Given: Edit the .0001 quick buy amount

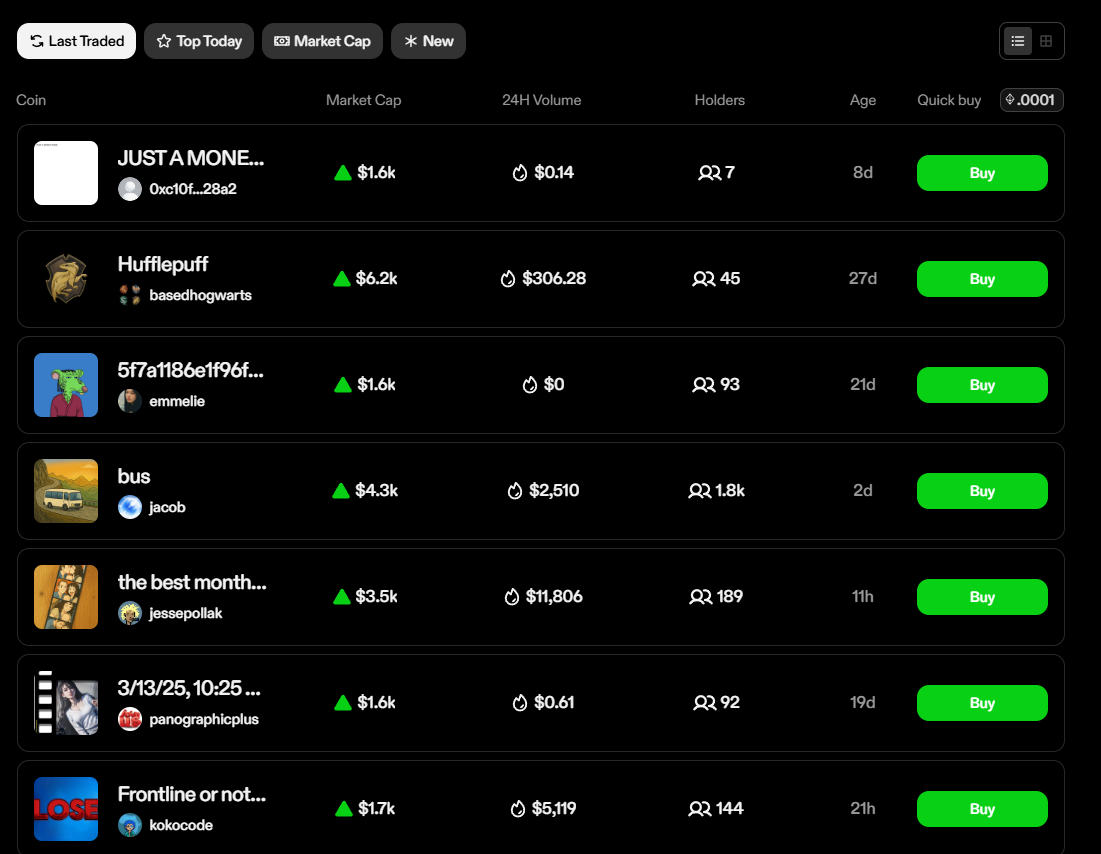Looking at the screenshot, I should click(x=1037, y=100).
